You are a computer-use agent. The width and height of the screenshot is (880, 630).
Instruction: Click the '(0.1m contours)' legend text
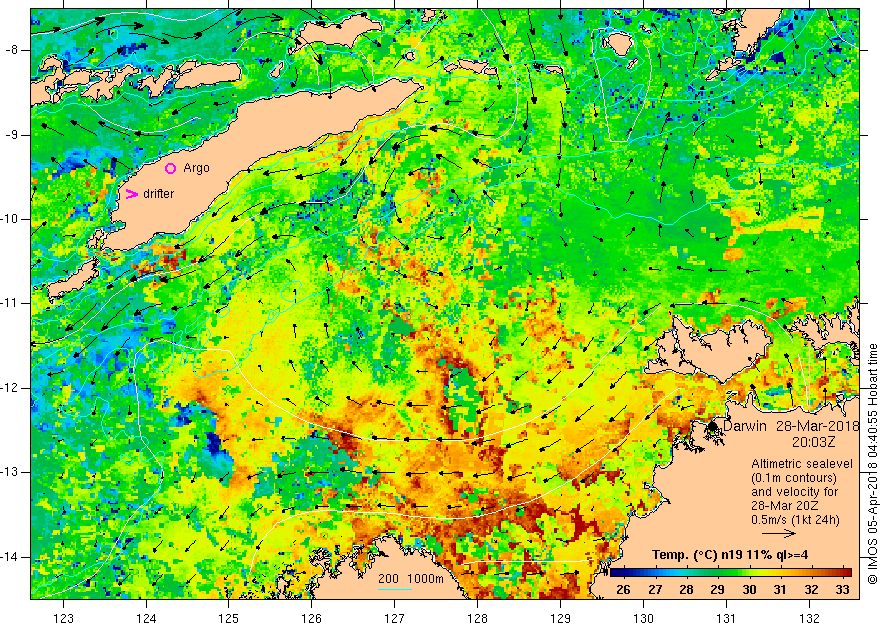(x=794, y=478)
